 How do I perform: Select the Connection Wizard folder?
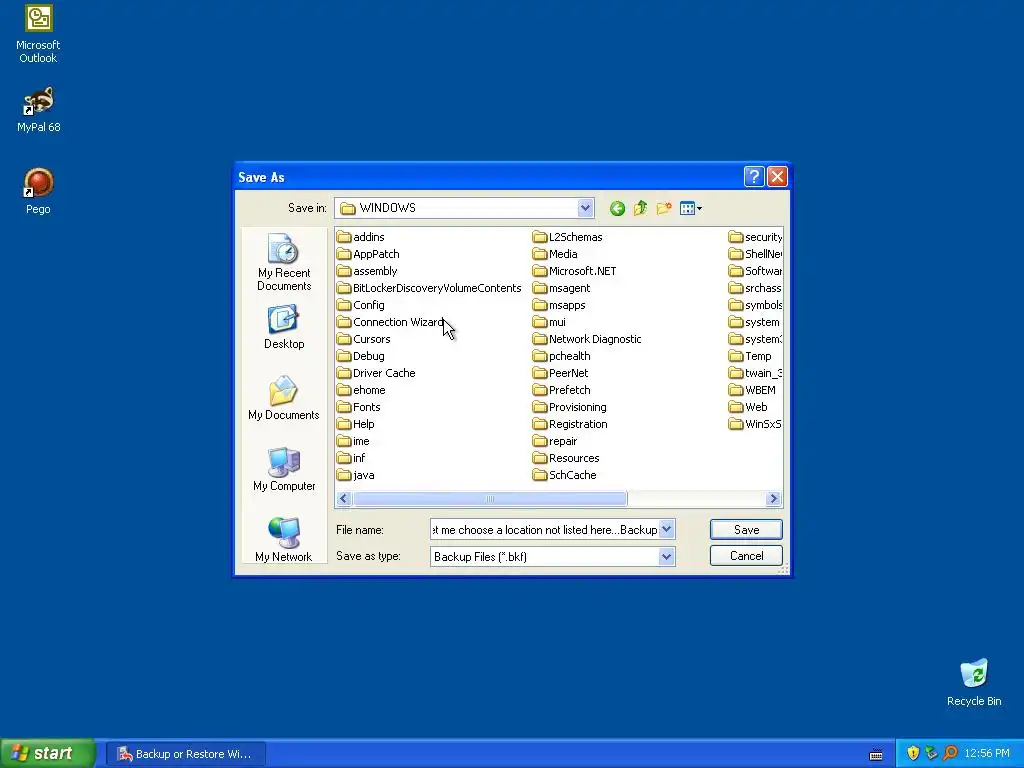coord(391,322)
